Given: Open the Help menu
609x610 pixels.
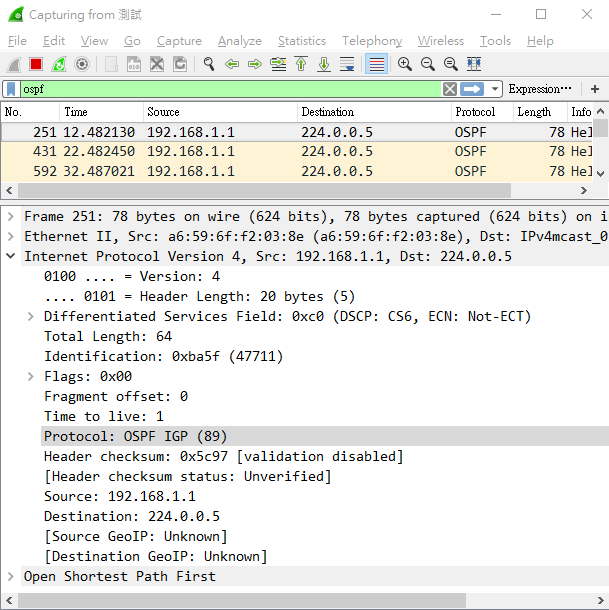Looking at the screenshot, I should [540, 41].
